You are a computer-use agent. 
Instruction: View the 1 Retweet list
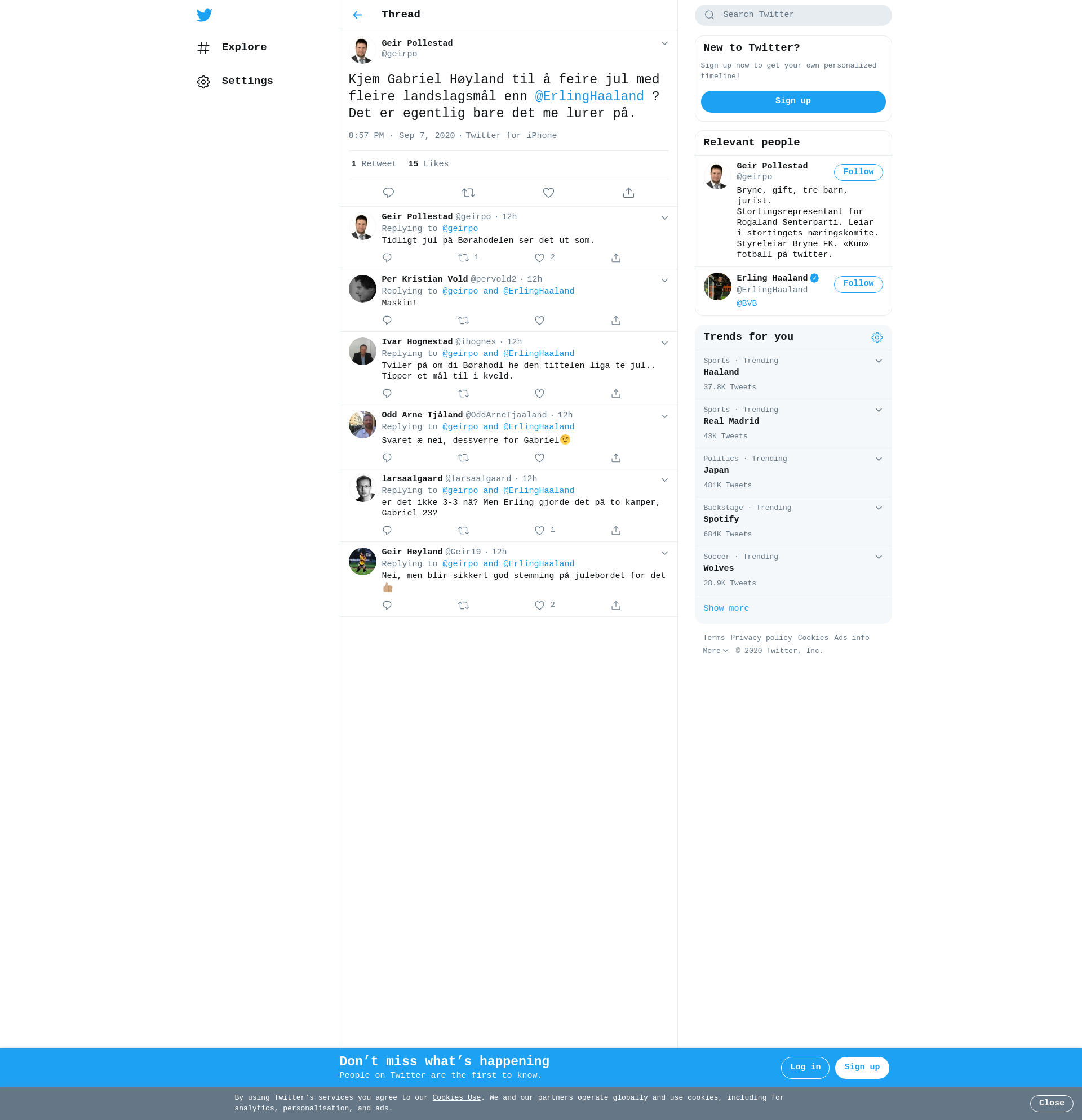tap(374, 164)
